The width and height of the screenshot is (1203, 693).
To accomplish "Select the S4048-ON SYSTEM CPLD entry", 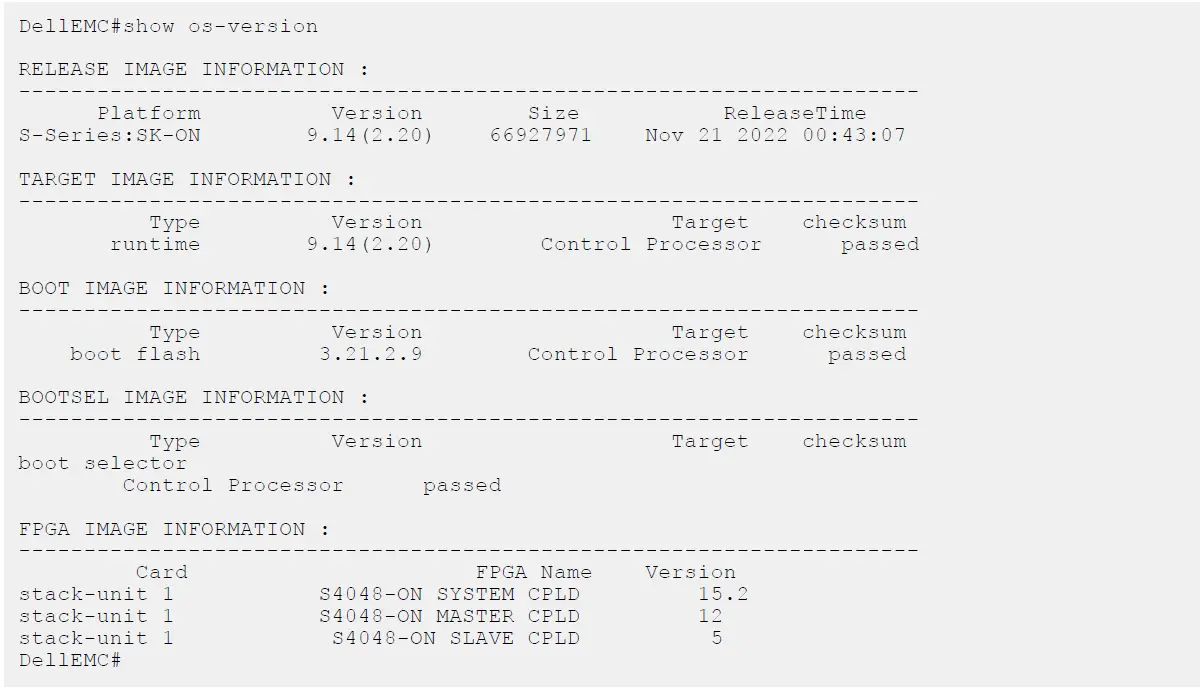I will pyautogui.click(x=449, y=595).
